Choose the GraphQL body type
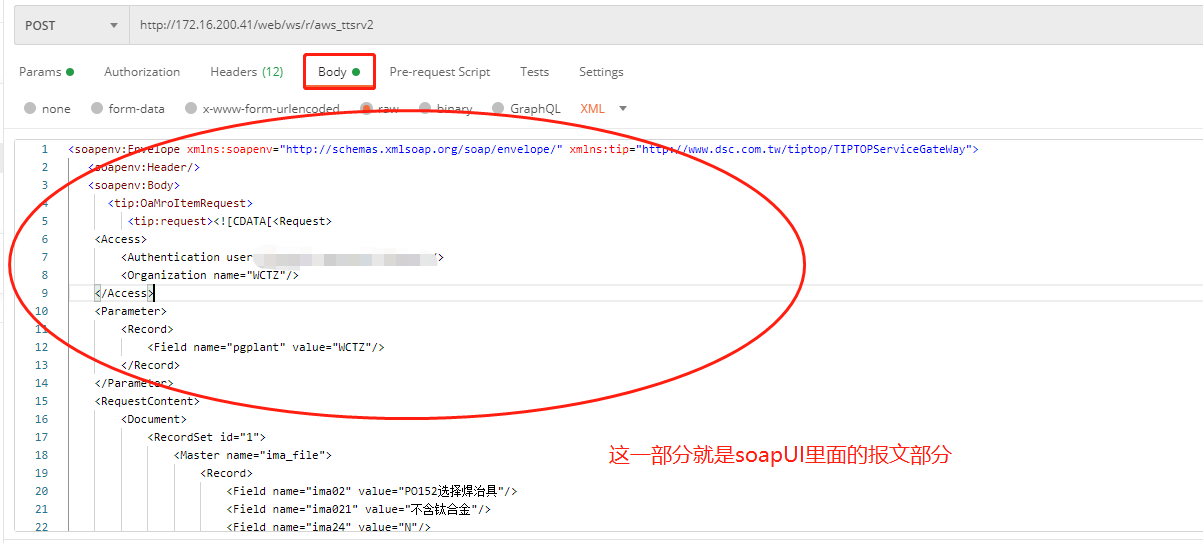 526,109
